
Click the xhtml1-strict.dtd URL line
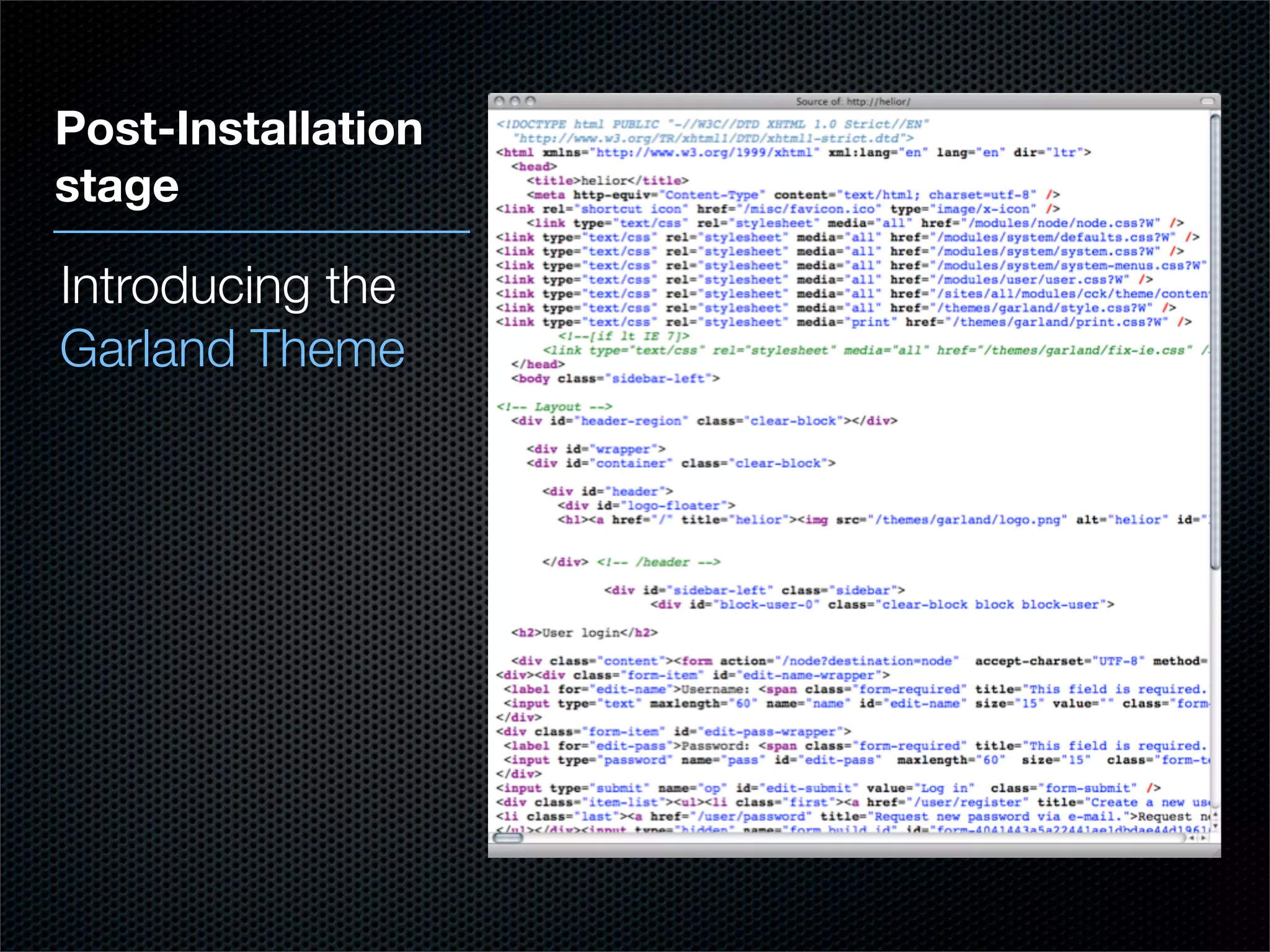coord(713,139)
